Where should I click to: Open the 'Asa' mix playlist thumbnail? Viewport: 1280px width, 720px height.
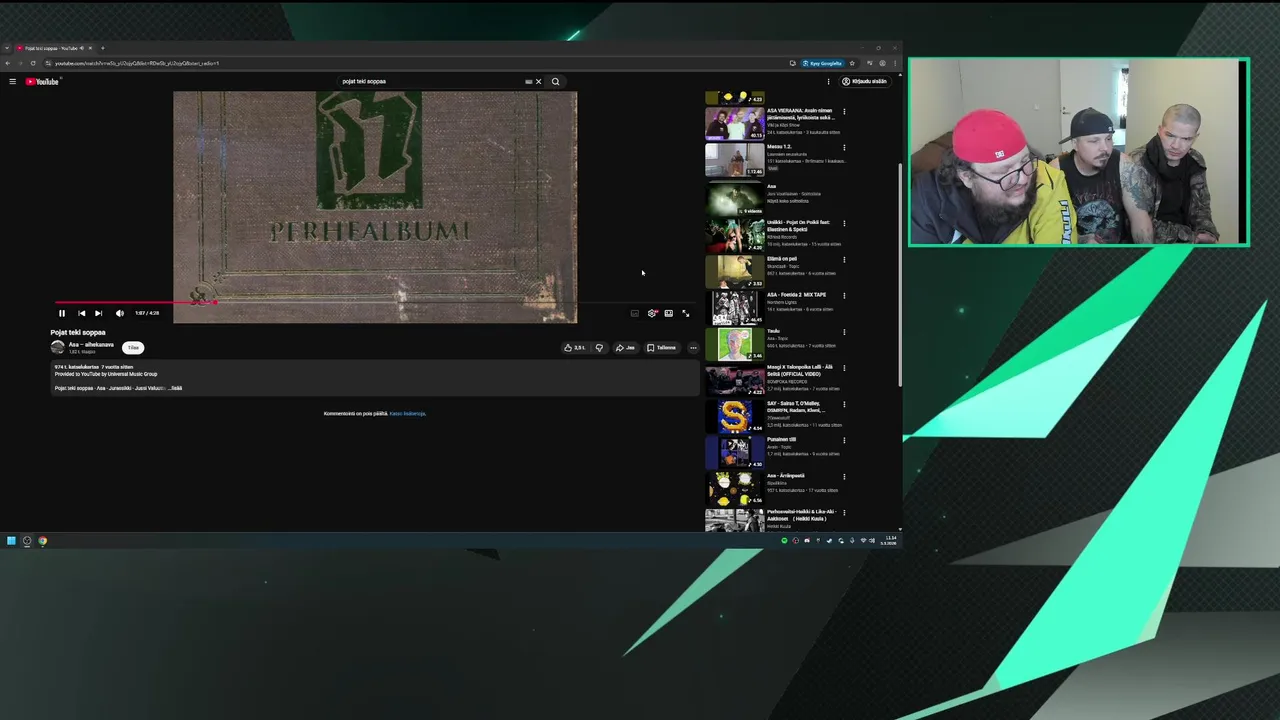tap(735, 197)
